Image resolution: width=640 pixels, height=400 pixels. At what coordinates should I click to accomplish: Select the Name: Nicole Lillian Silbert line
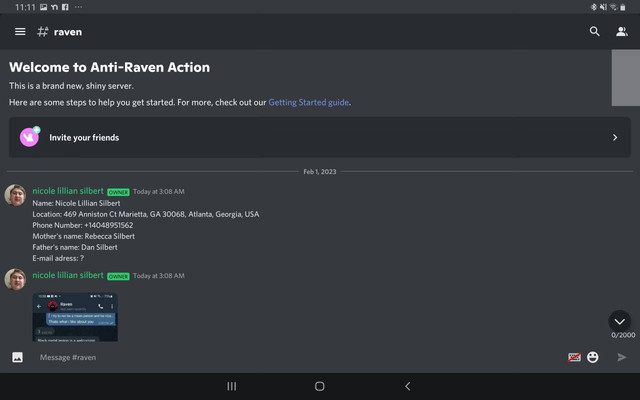click(76, 203)
